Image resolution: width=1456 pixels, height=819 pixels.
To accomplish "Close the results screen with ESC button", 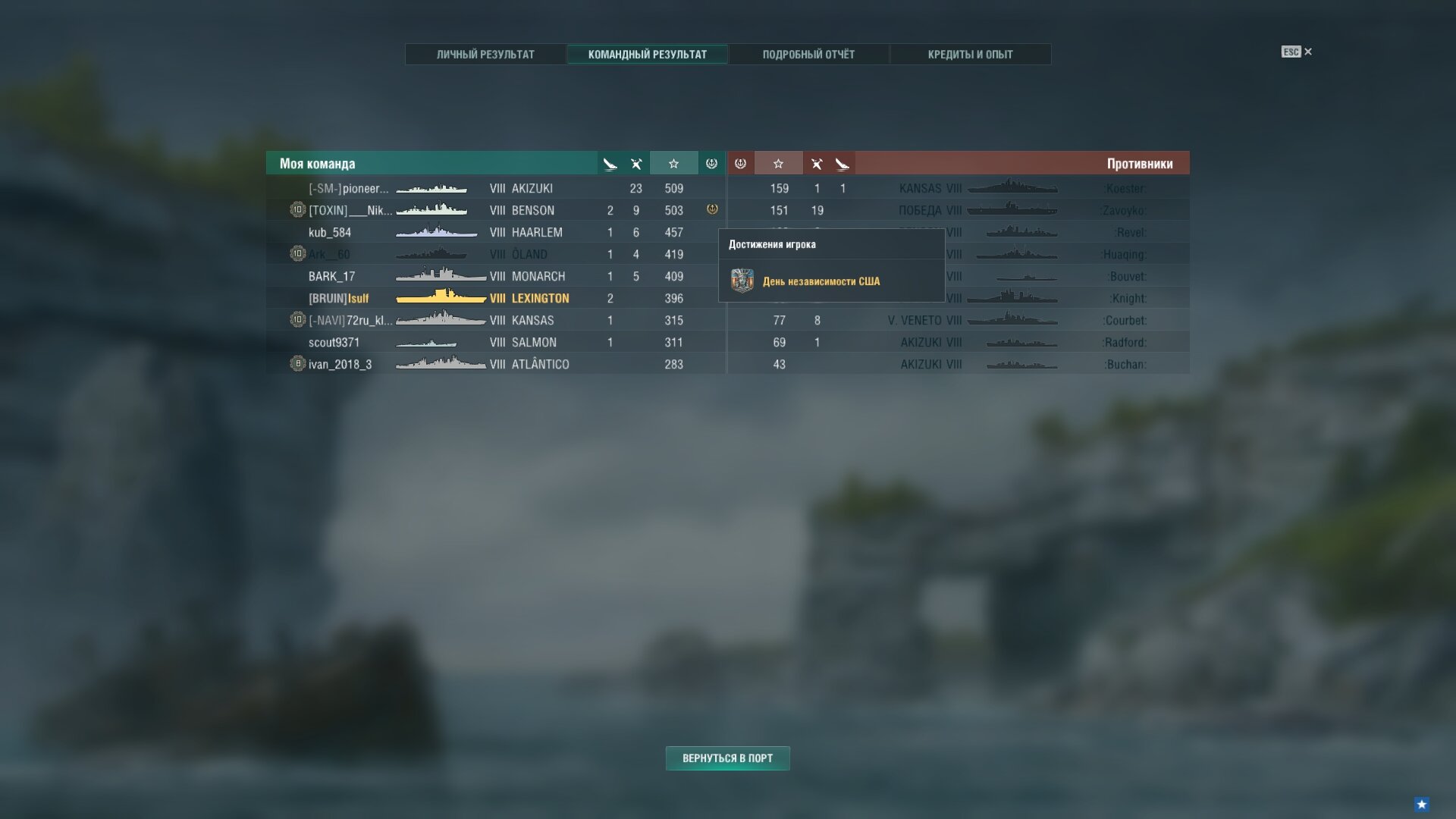I will click(x=1297, y=52).
